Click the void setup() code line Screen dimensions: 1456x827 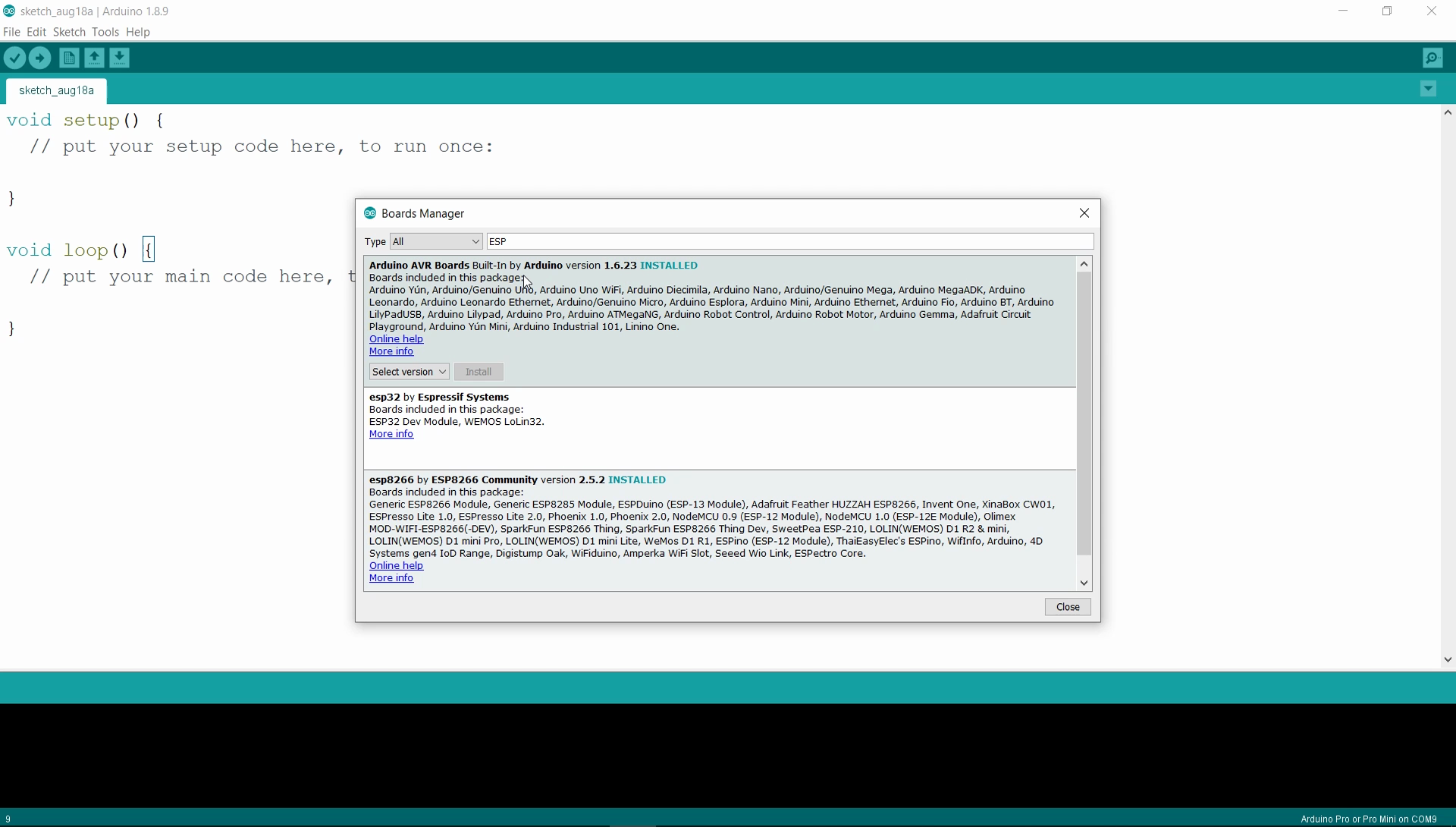86,121
